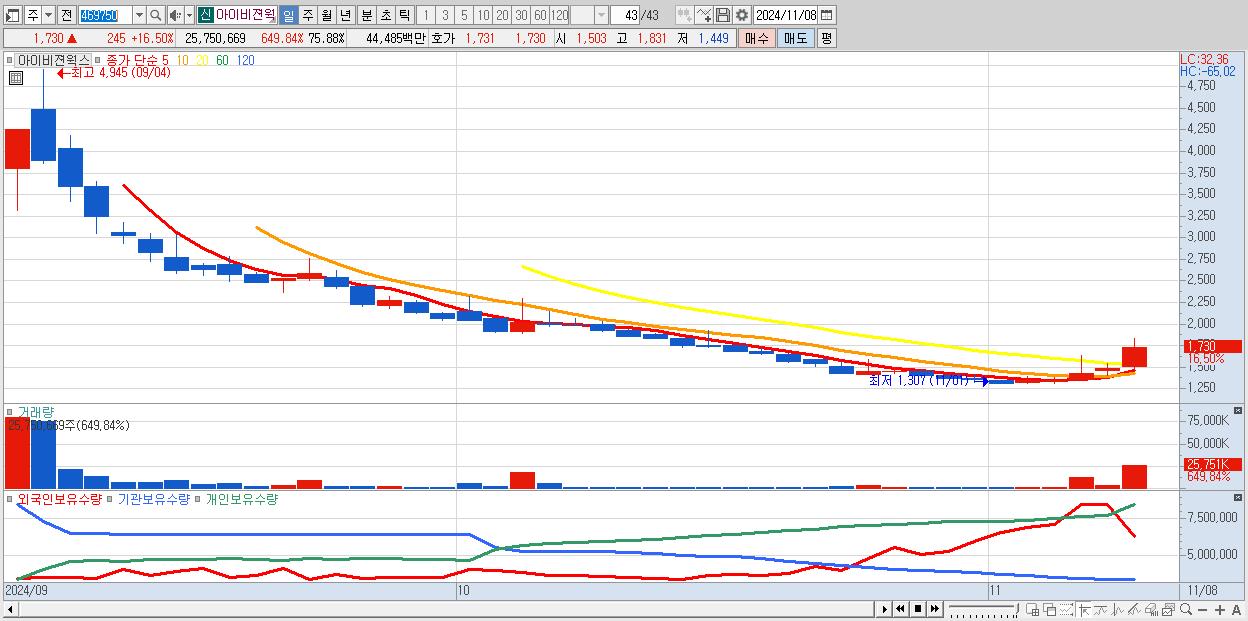The image size is (1248, 621).
Task: Play chart replay with play button
Action: [885, 609]
